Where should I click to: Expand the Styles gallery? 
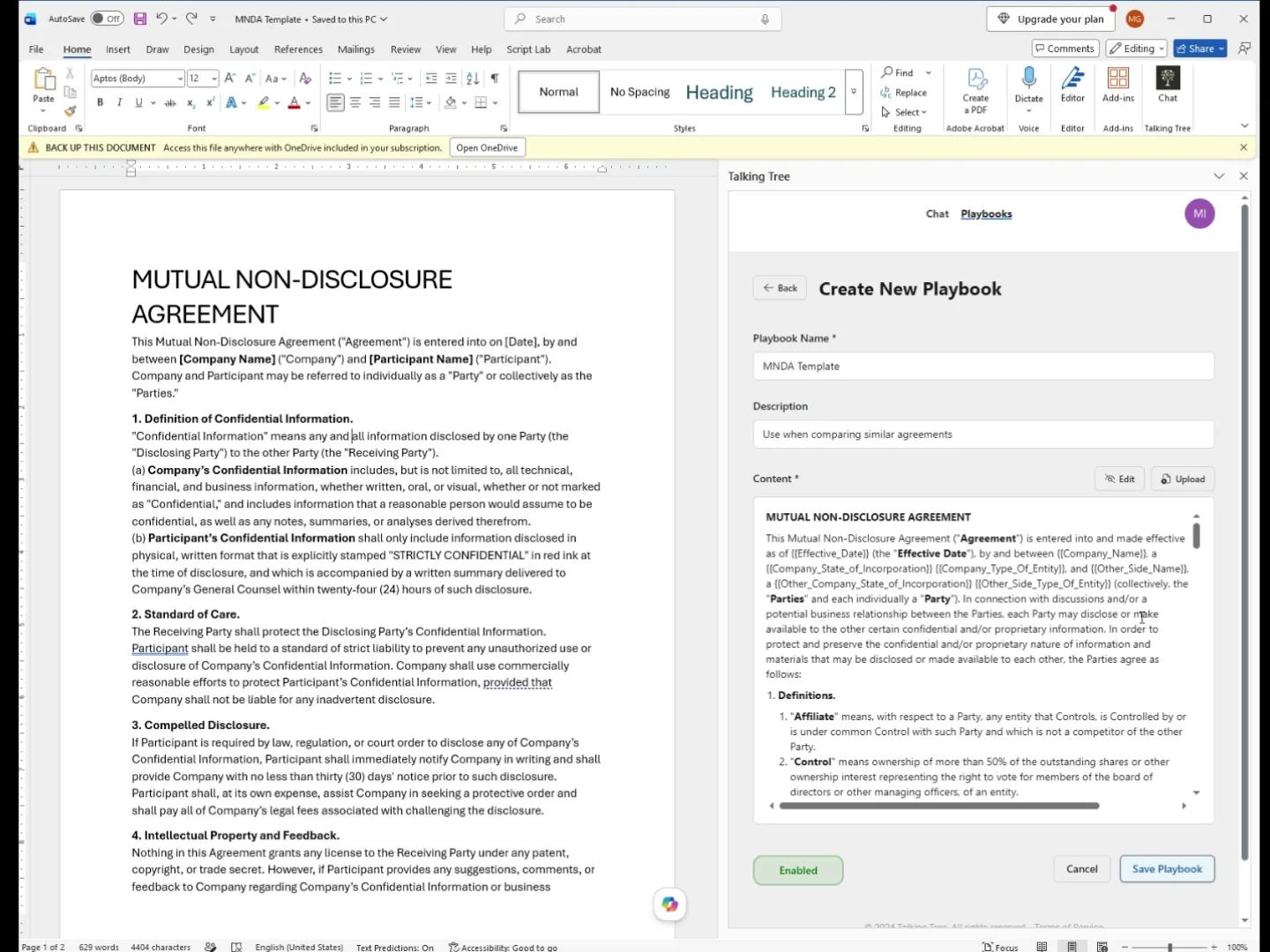click(x=854, y=92)
